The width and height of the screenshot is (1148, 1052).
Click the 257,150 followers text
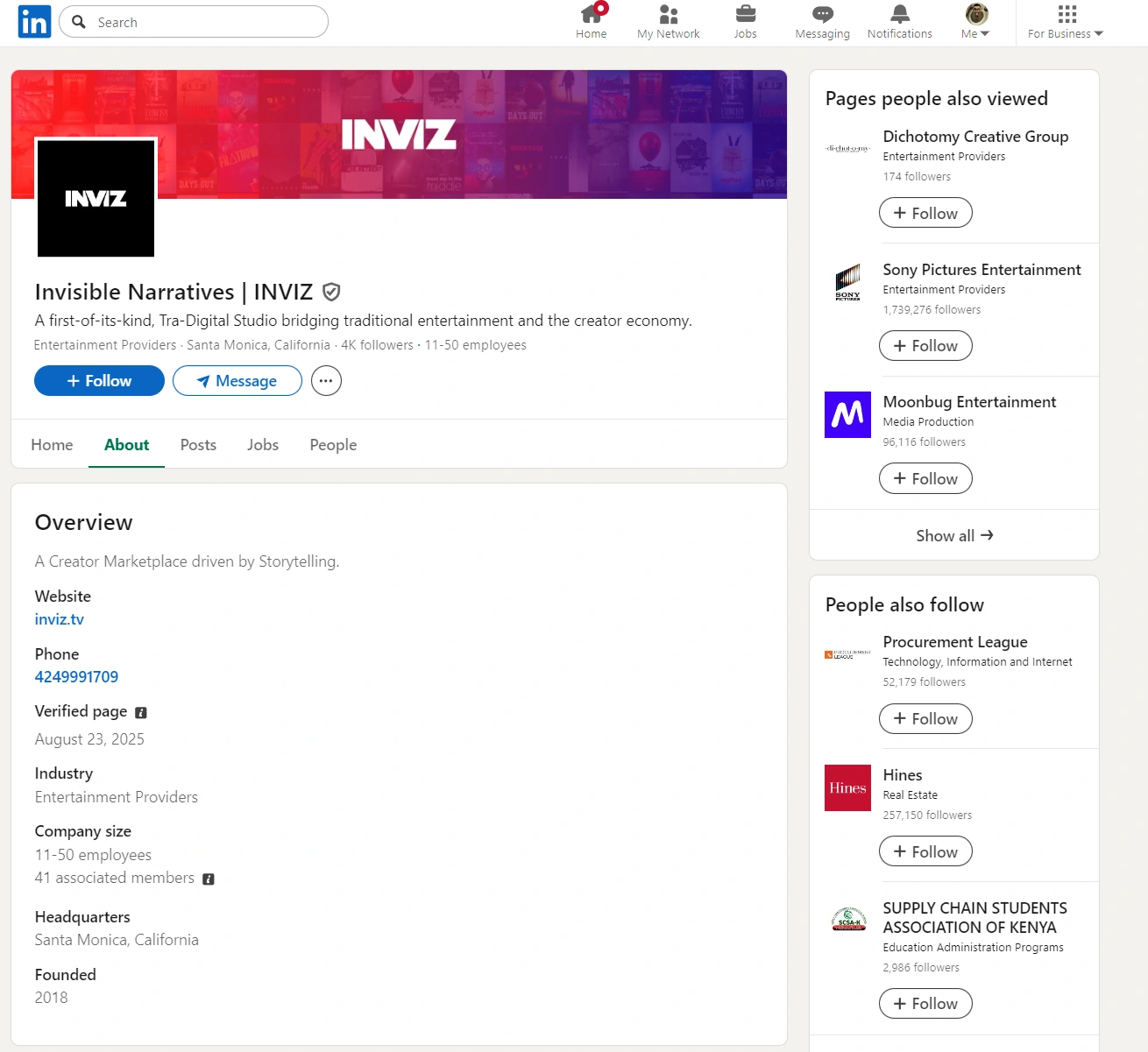click(x=927, y=815)
